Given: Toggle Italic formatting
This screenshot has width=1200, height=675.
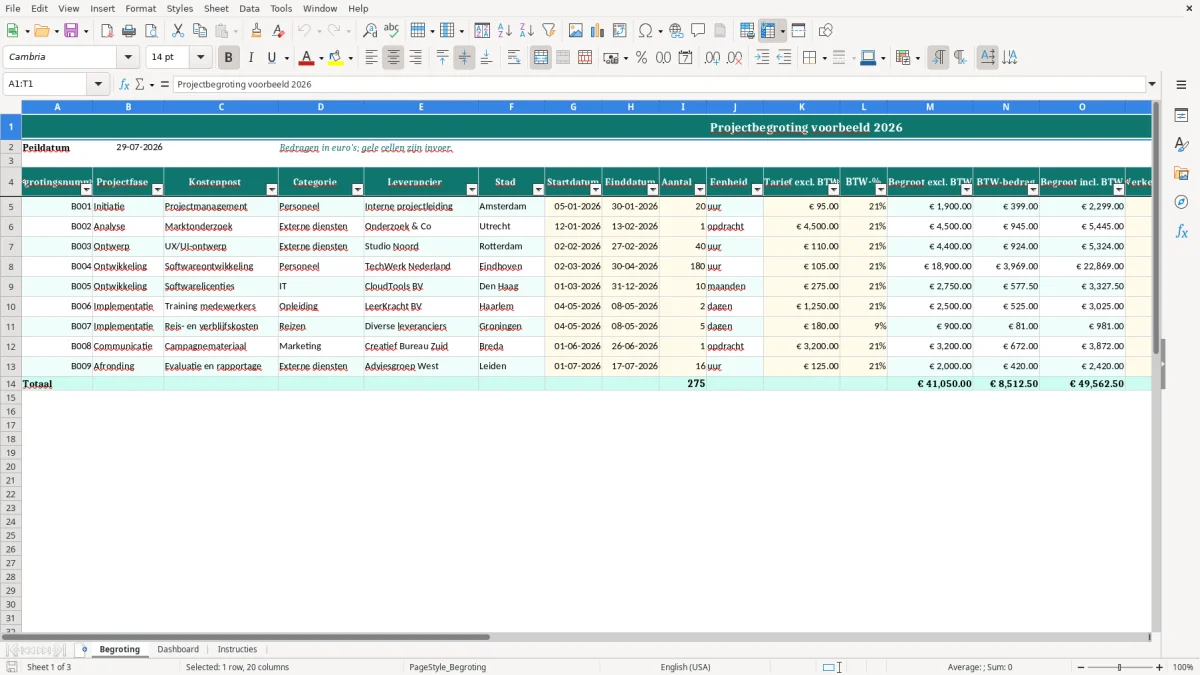Looking at the screenshot, I should pos(250,58).
